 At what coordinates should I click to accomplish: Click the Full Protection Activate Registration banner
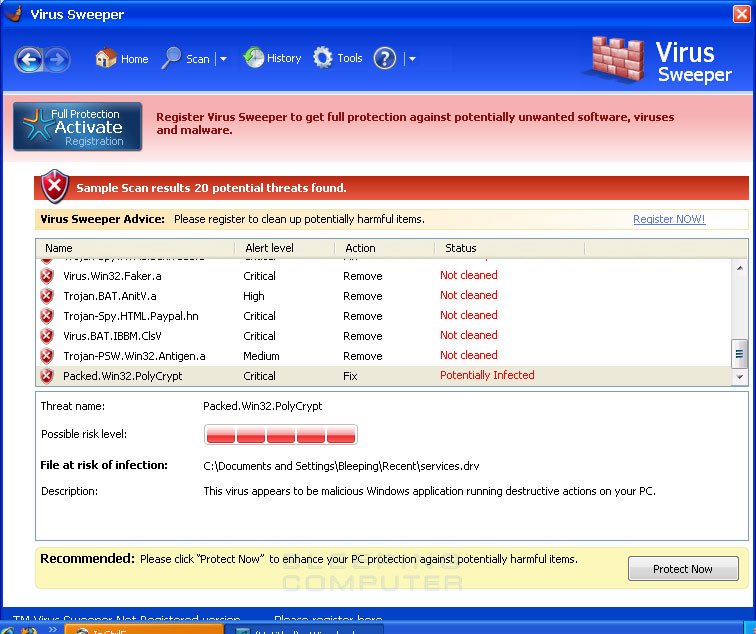(x=78, y=126)
